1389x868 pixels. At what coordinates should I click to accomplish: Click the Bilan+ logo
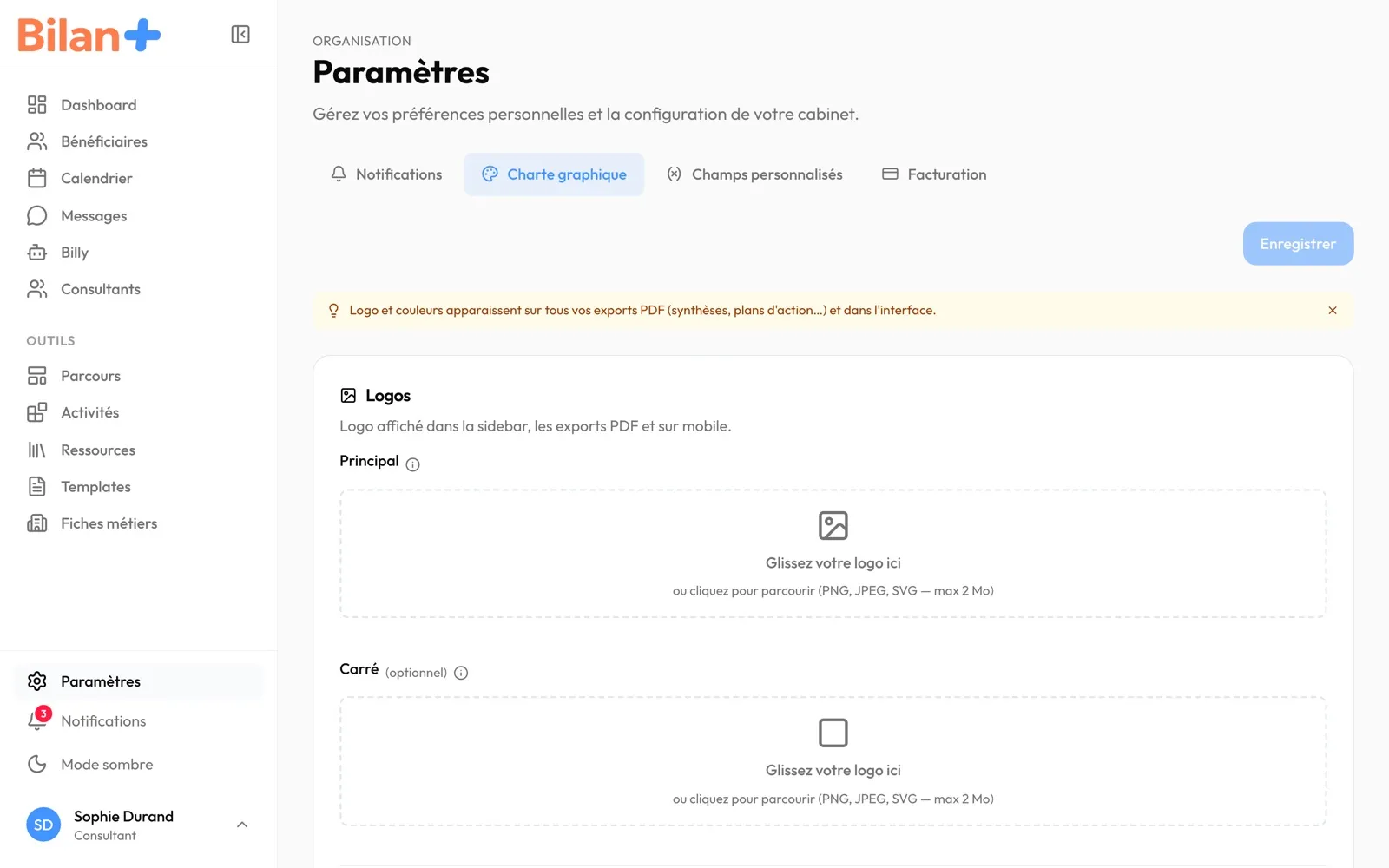(89, 36)
